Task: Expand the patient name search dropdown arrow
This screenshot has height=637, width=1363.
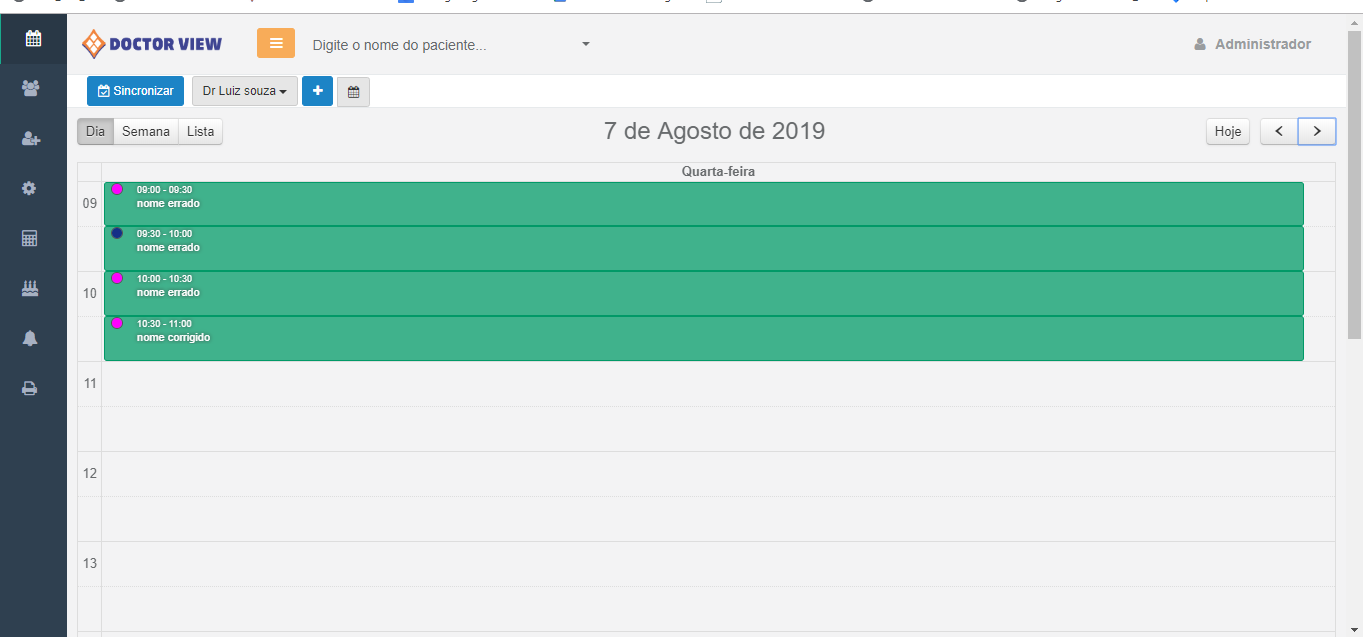Action: 586,44
